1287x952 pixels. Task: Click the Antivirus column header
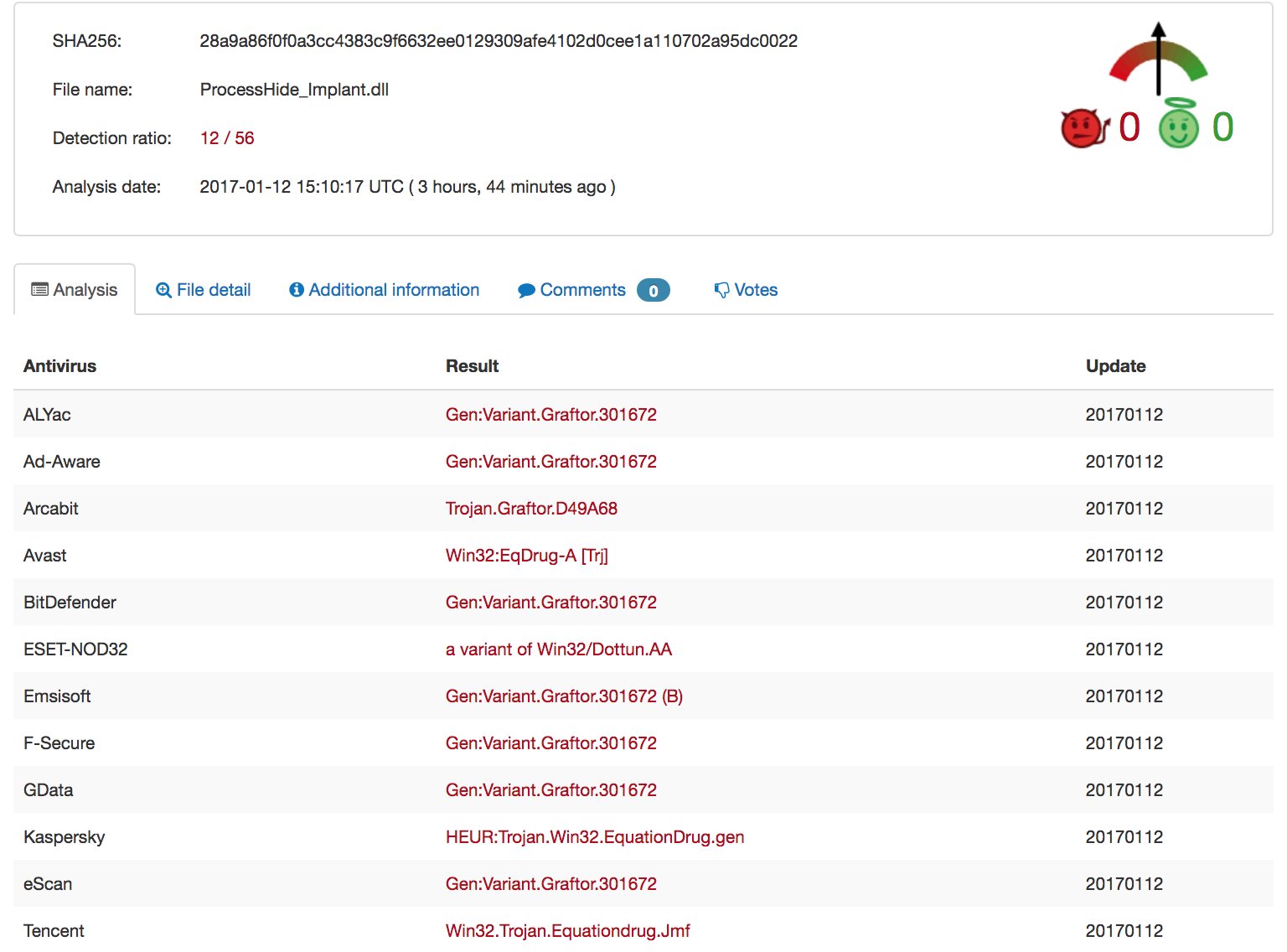point(60,366)
